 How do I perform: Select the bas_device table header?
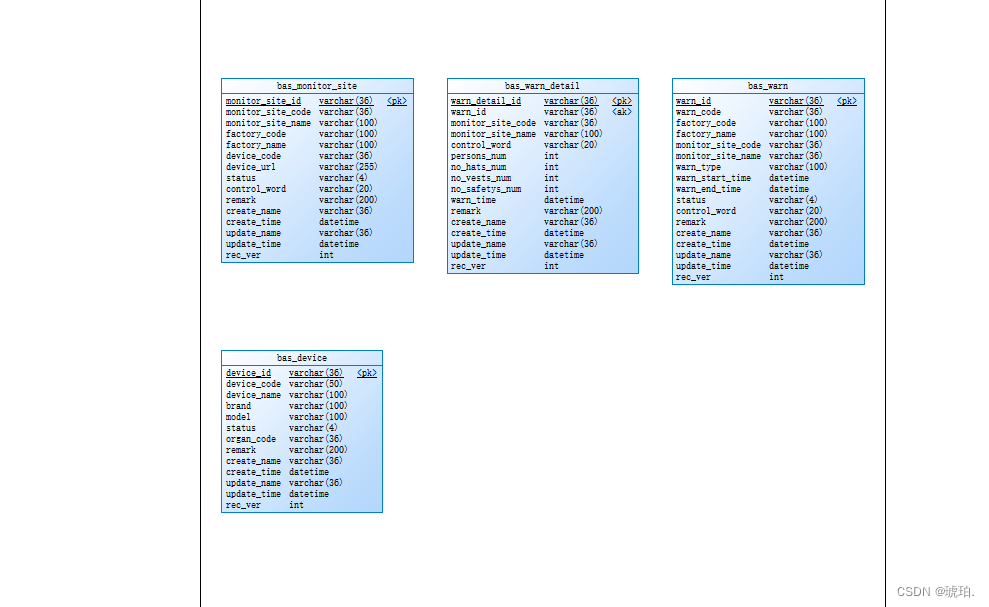coord(301,357)
